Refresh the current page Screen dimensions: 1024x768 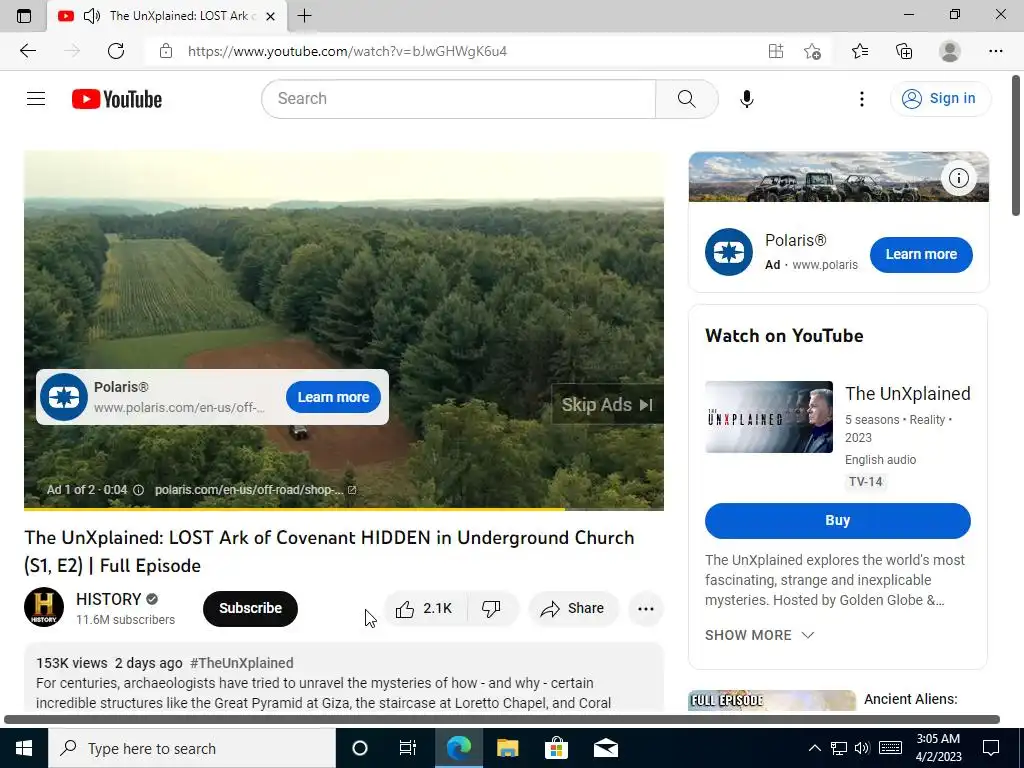click(x=116, y=51)
